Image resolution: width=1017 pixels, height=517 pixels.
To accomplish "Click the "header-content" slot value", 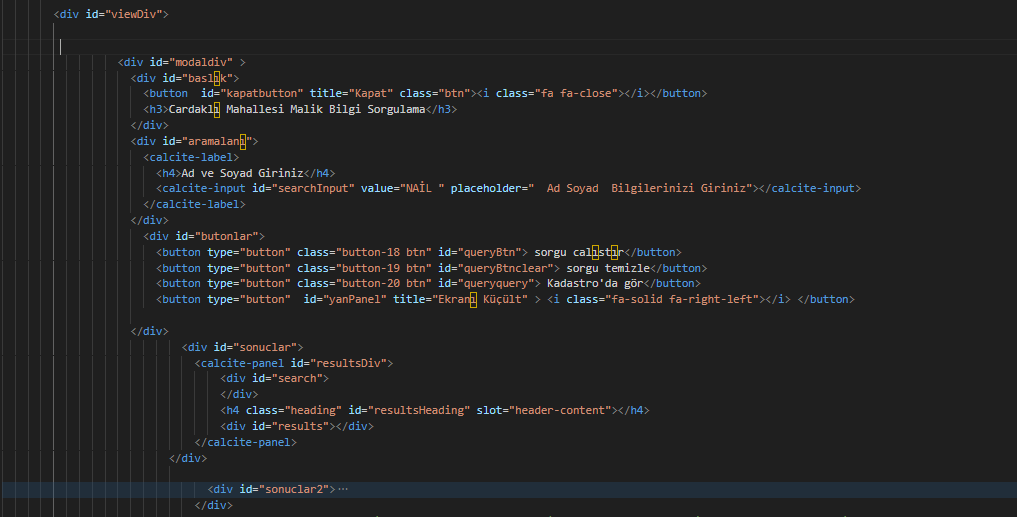I will point(560,410).
